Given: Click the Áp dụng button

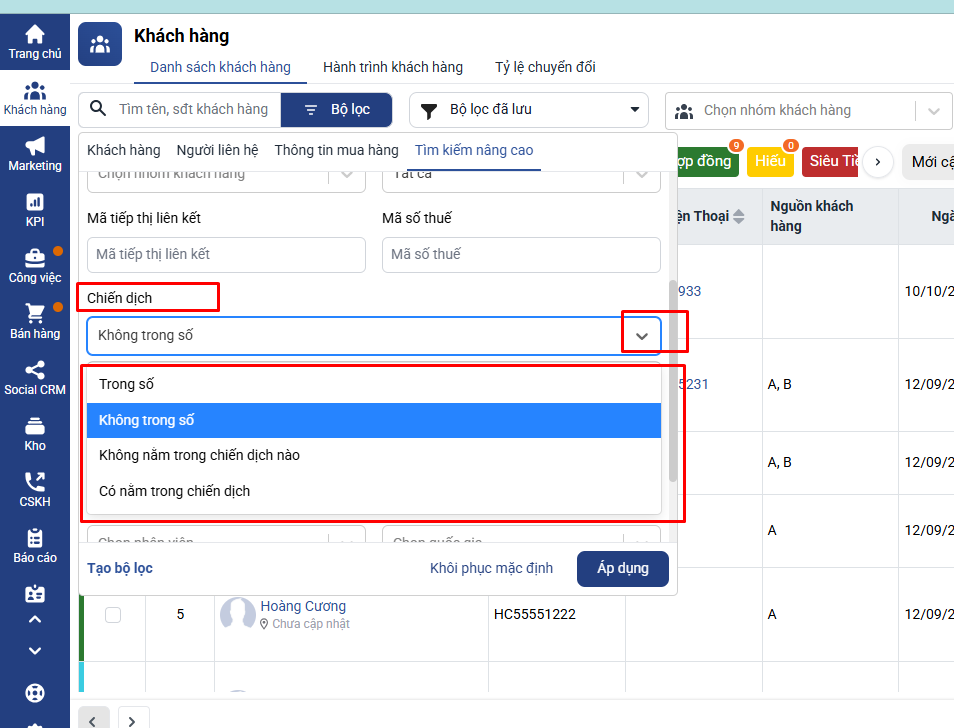Looking at the screenshot, I should pos(622,568).
